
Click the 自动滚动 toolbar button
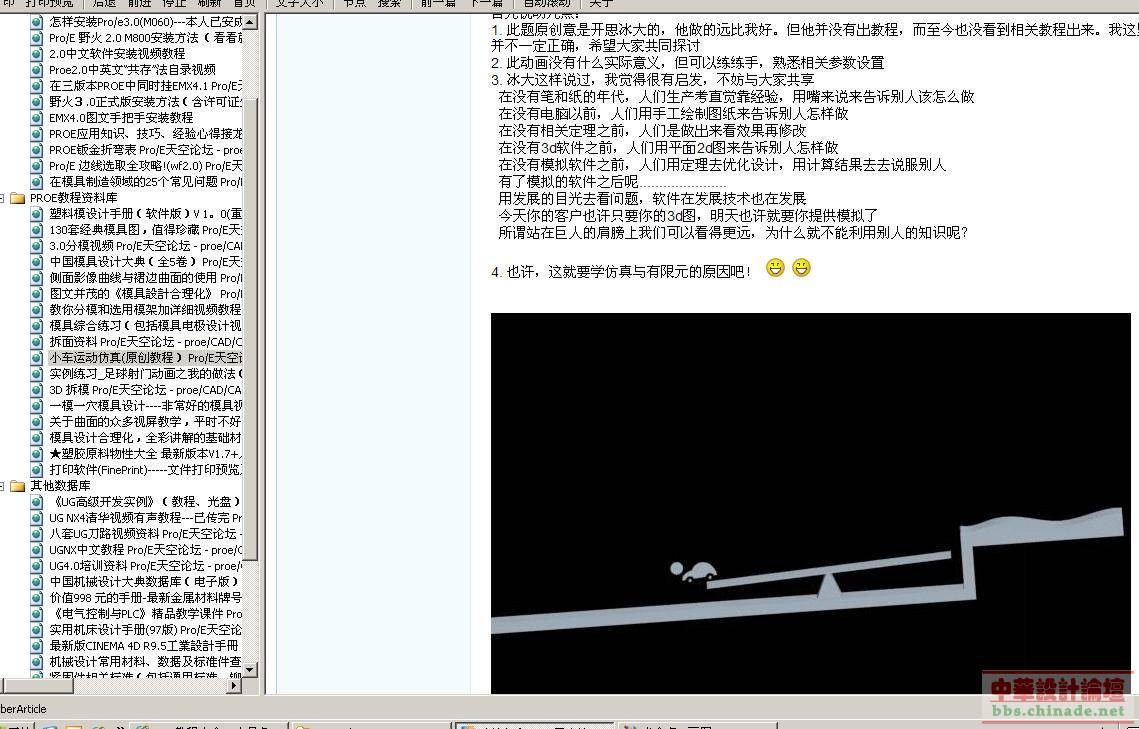(x=546, y=4)
